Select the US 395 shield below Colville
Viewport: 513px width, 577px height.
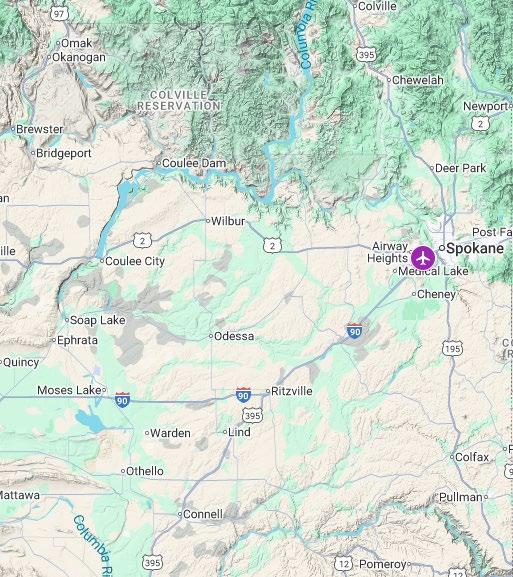[366, 55]
